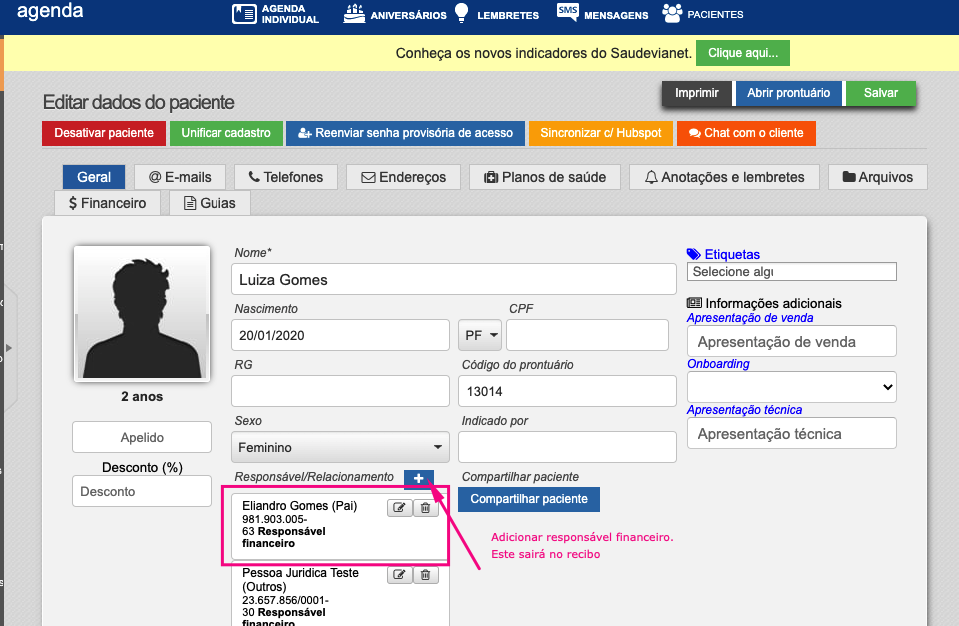Viewport: 959px width, 626px height.
Task: Click the Código do prontuário field
Action: [568, 391]
